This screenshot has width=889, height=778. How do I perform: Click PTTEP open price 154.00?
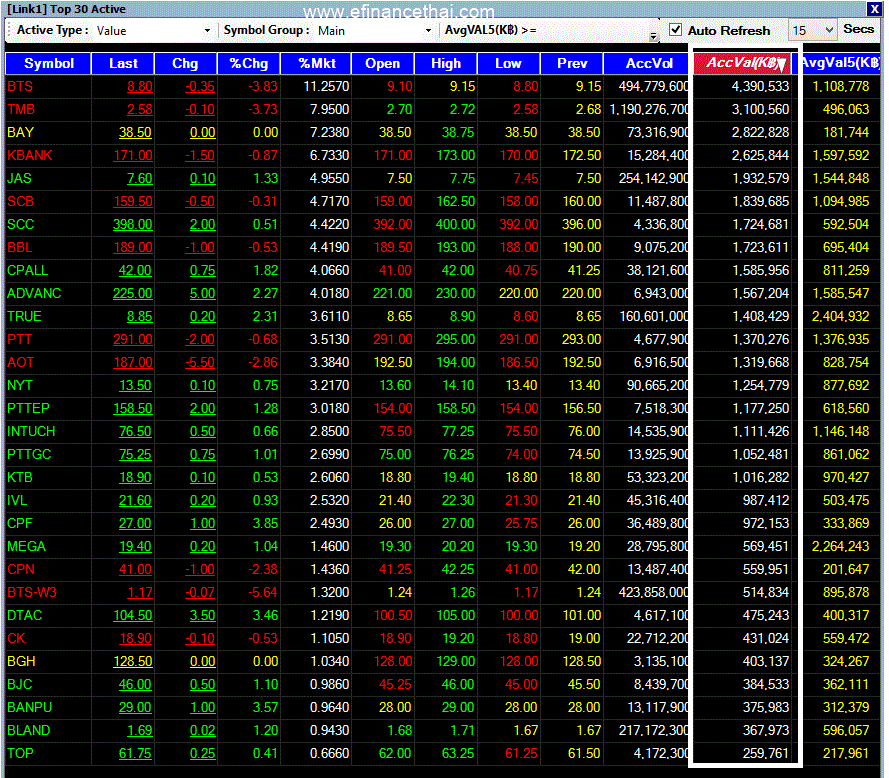pyautogui.click(x=393, y=408)
